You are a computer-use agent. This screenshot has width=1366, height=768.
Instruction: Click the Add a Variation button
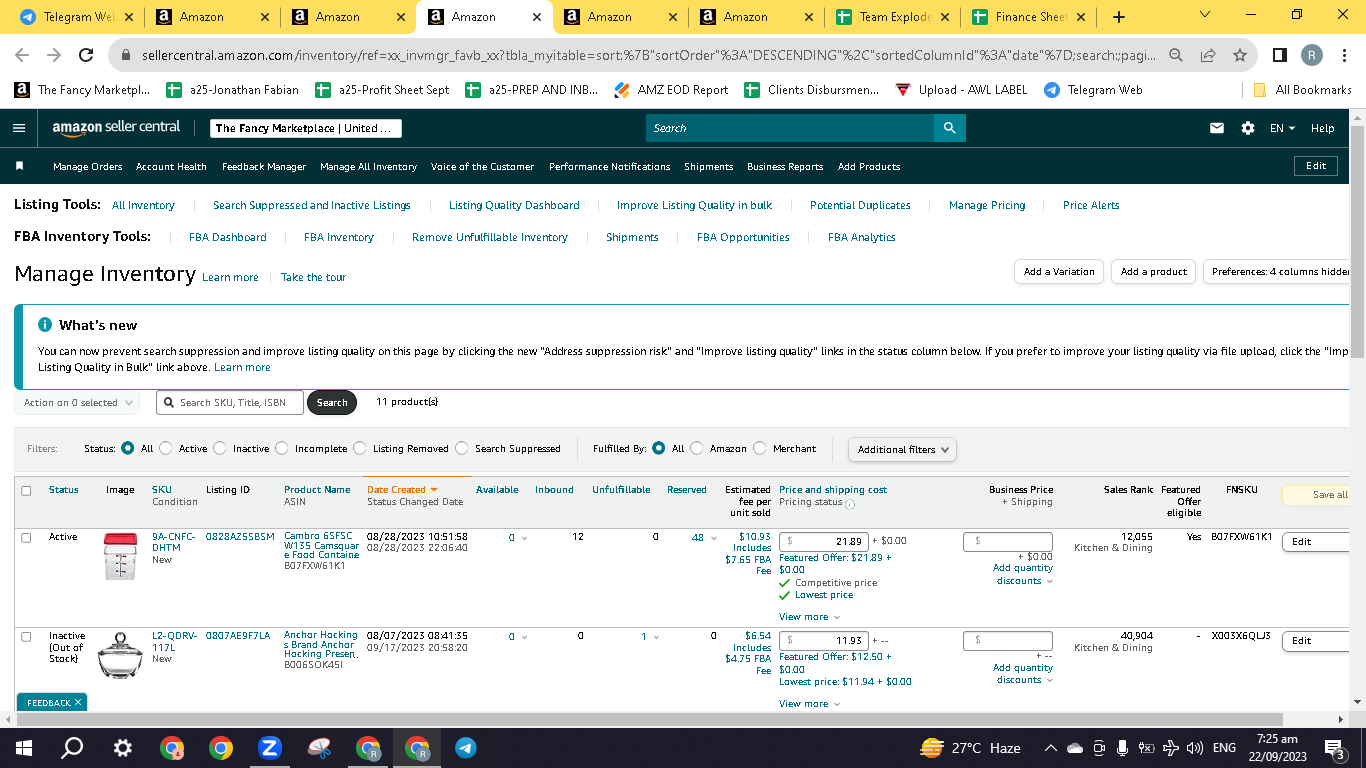coord(1059,272)
